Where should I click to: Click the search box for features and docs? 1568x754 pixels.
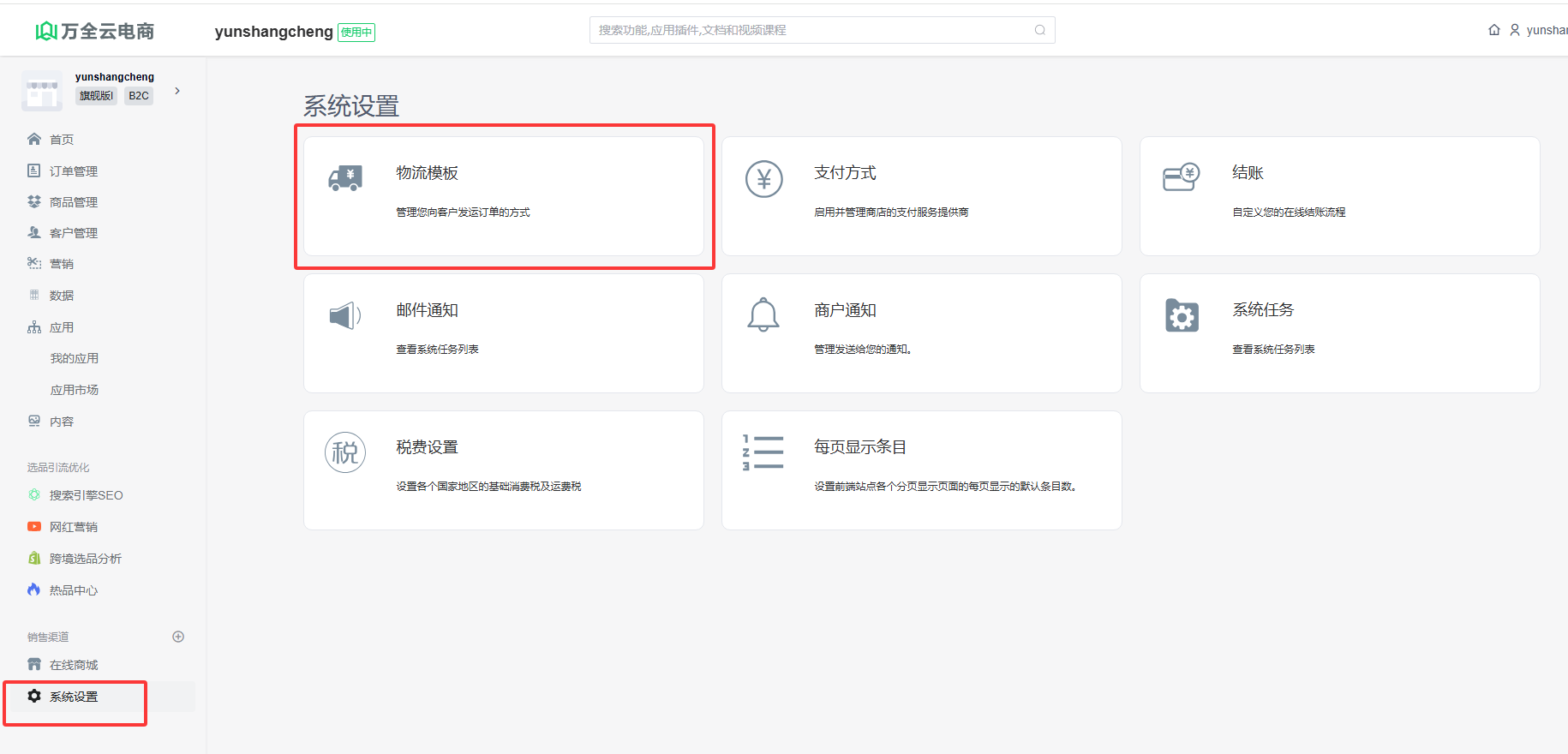pyautogui.click(x=814, y=30)
